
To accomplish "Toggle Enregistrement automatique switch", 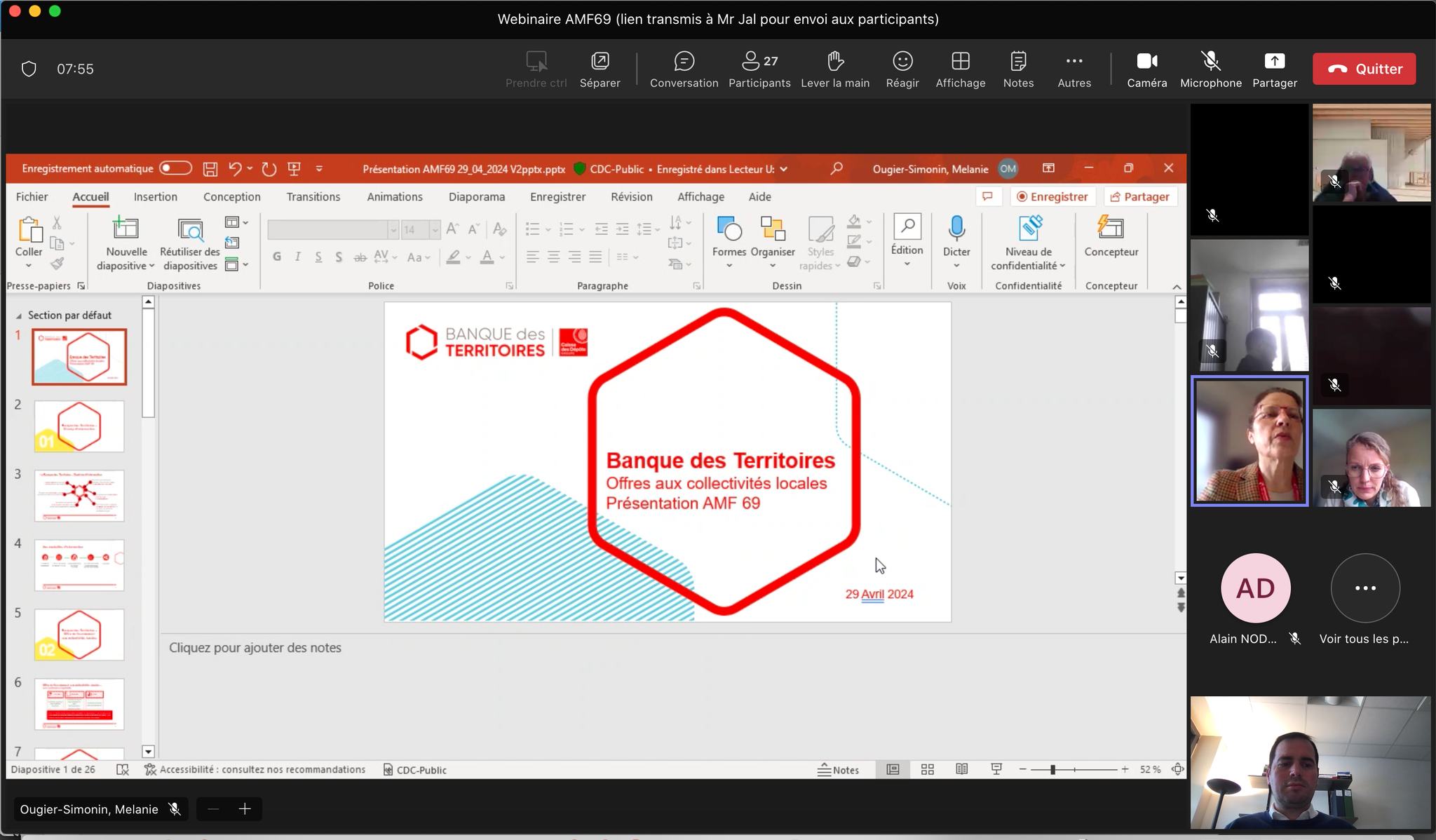I will click(x=175, y=168).
